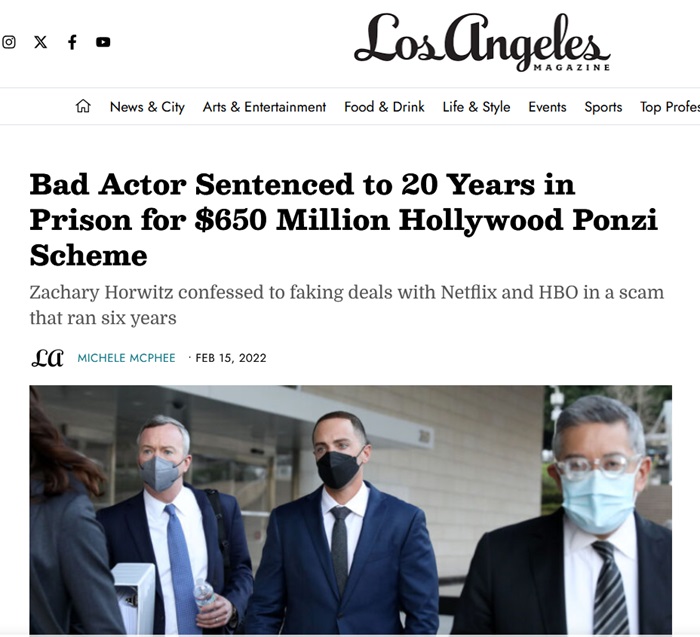Click the Feb 15, 2022 publish date
This screenshot has height=637, width=700.
[x=231, y=358]
